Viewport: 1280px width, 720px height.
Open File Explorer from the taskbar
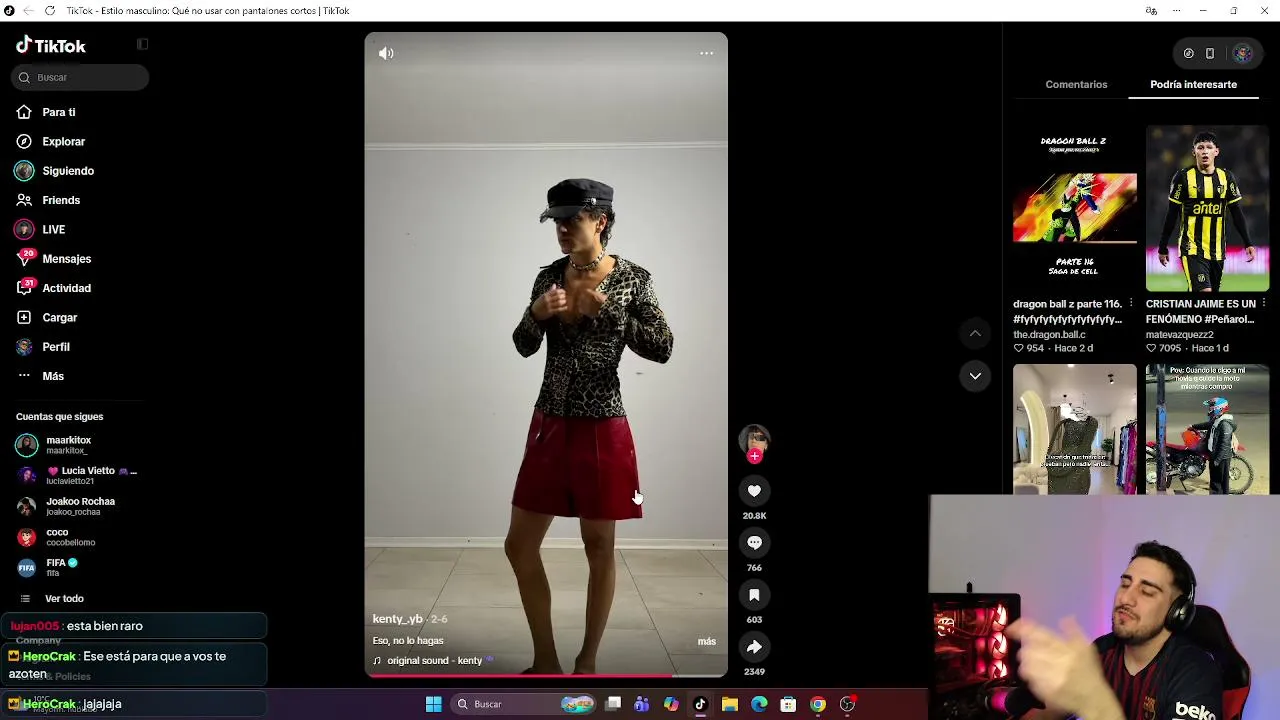coord(730,704)
